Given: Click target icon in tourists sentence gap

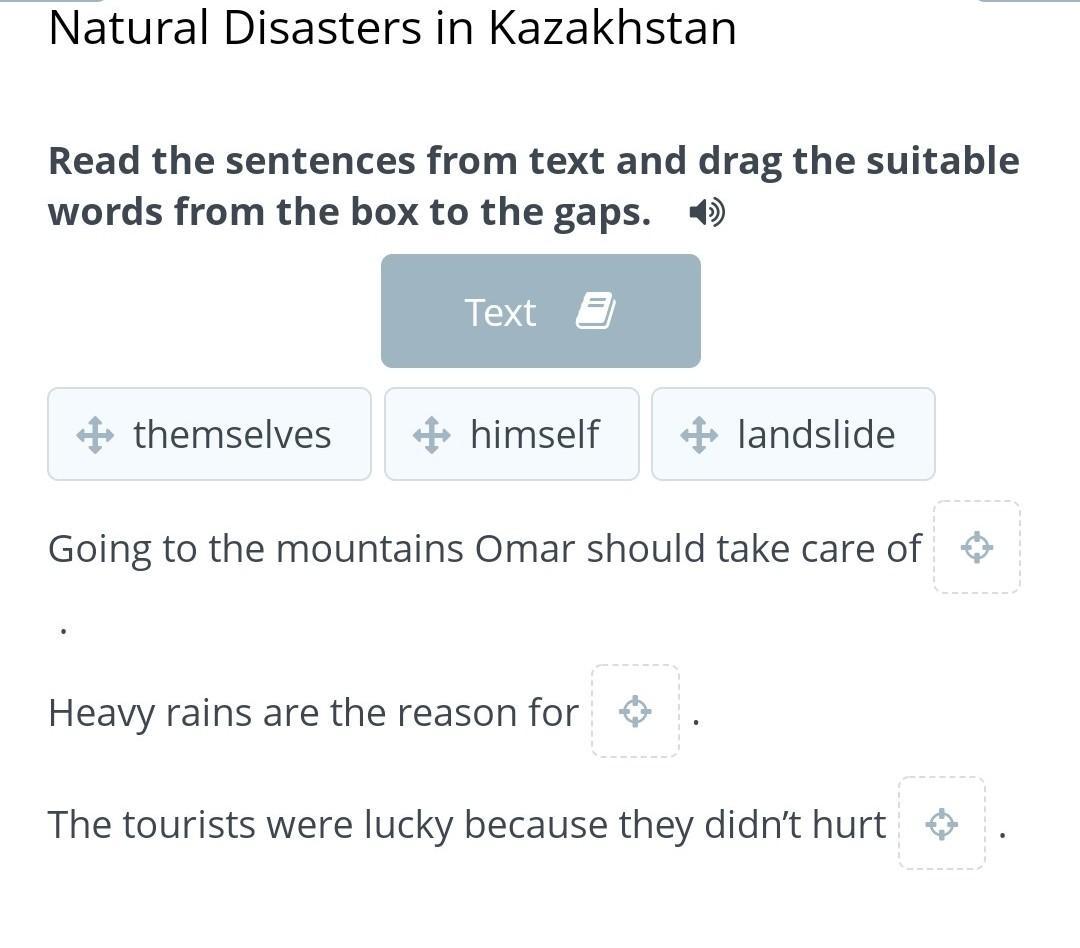Looking at the screenshot, I should (x=942, y=824).
